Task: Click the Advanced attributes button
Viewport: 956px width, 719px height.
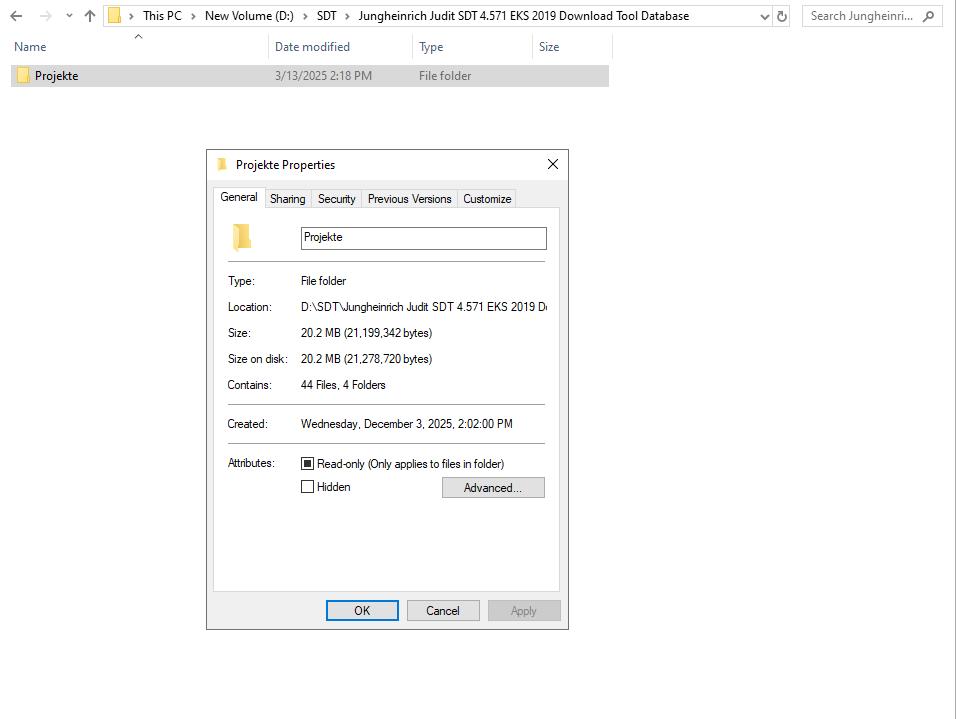Action: pyautogui.click(x=493, y=487)
